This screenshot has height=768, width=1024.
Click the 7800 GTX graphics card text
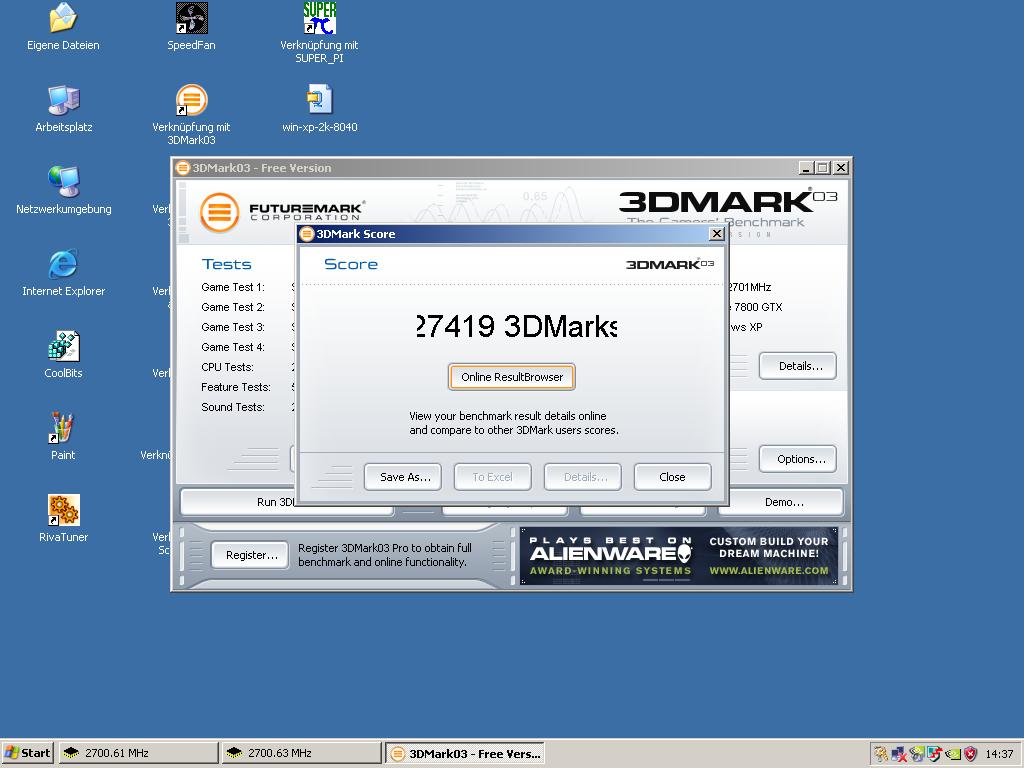point(757,307)
